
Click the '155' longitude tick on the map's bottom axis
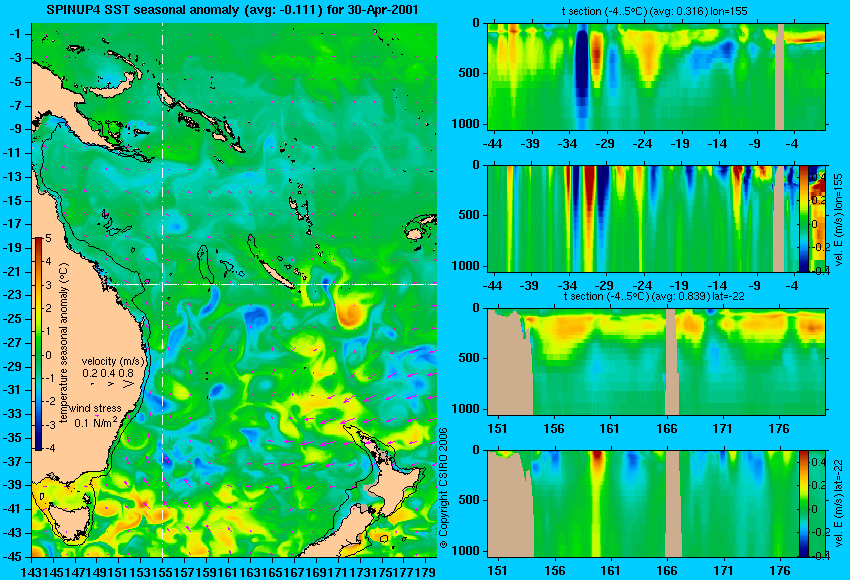pos(163,572)
